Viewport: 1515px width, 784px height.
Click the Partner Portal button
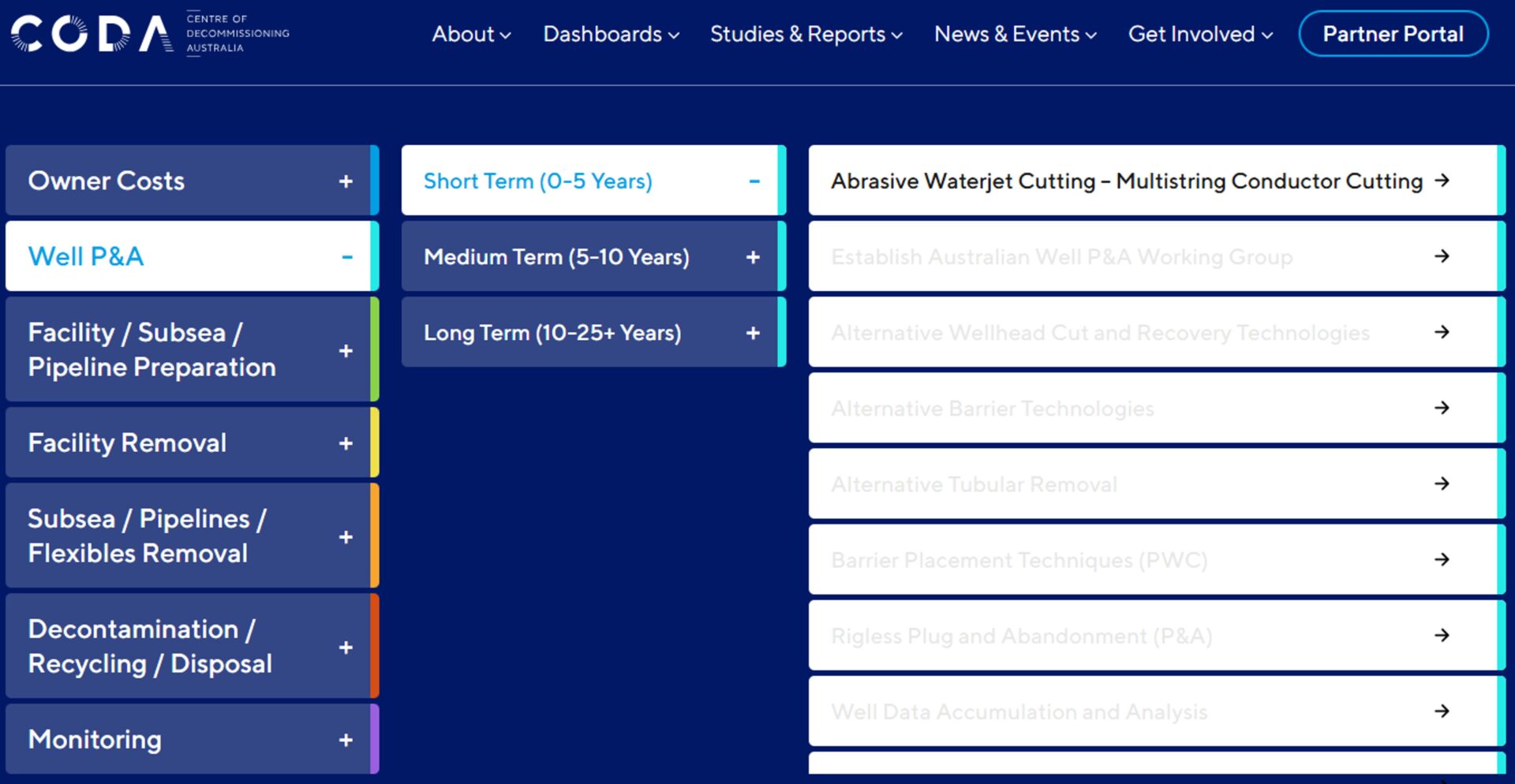click(x=1393, y=34)
